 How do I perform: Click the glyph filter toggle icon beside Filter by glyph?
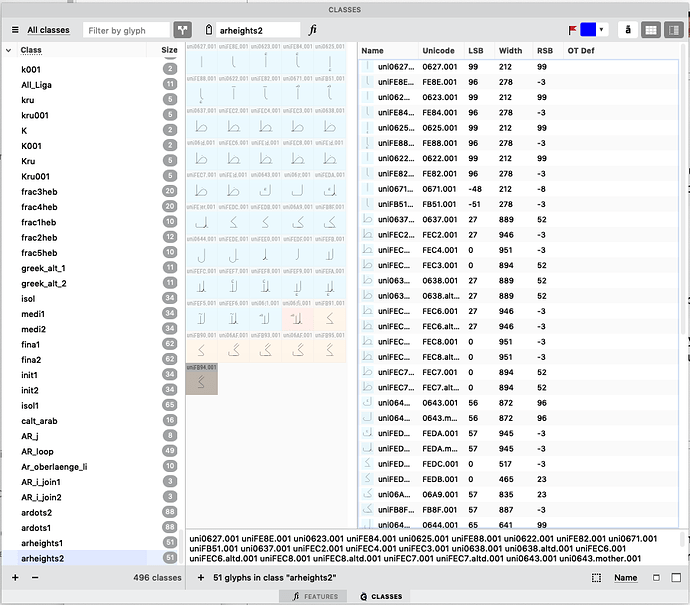click(x=182, y=30)
